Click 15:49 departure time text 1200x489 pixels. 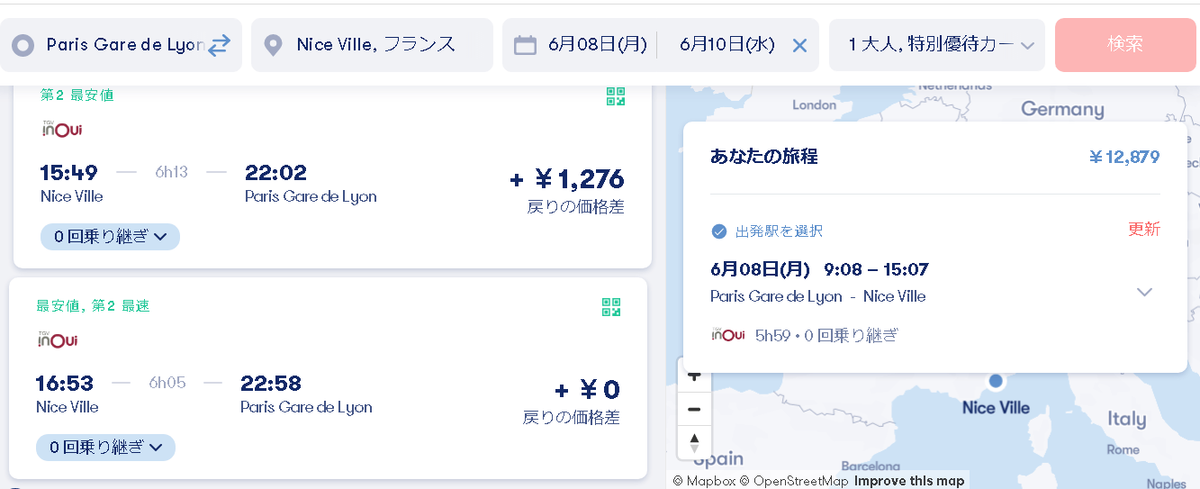click(x=69, y=173)
